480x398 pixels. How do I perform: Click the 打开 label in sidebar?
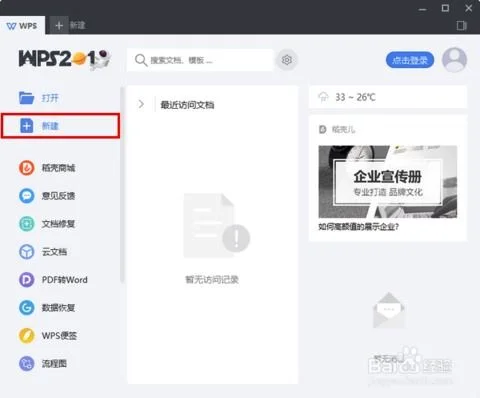50,98
